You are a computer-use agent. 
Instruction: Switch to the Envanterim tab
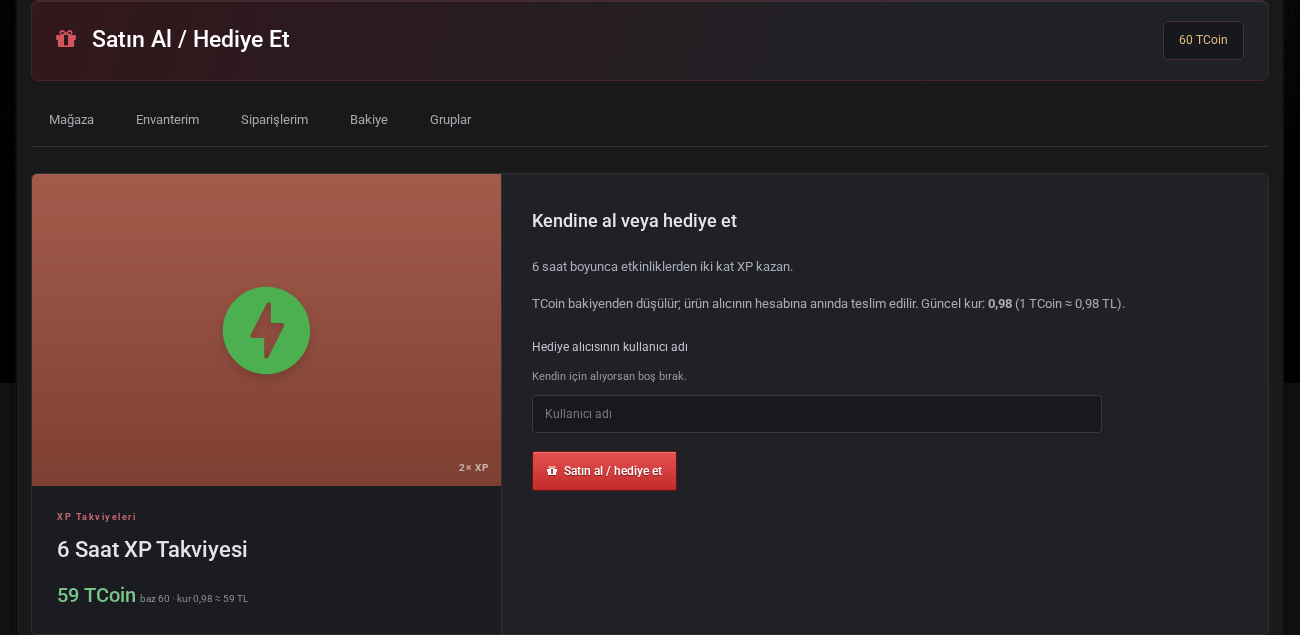pos(168,120)
